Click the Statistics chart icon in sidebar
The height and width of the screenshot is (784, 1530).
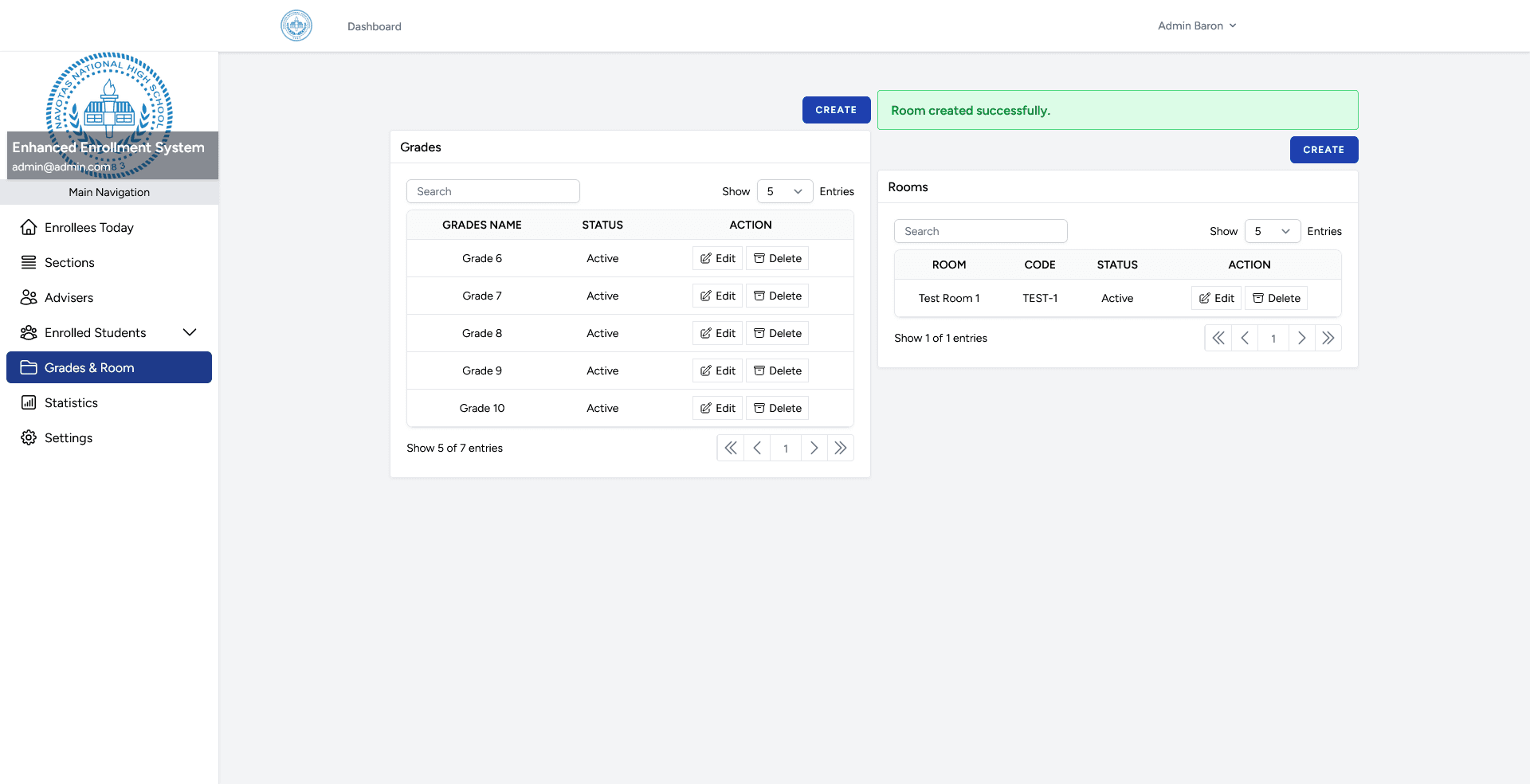tap(29, 402)
